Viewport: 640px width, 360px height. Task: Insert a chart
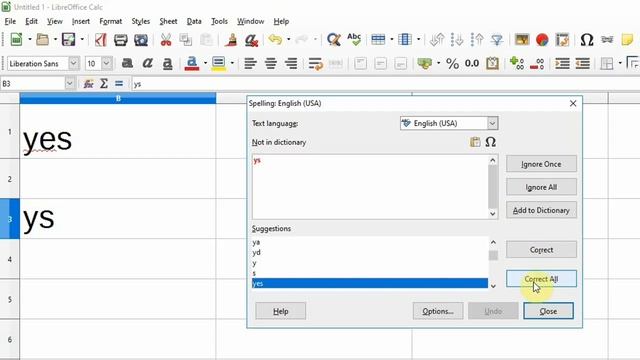pyautogui.click(x=542, y=40)
